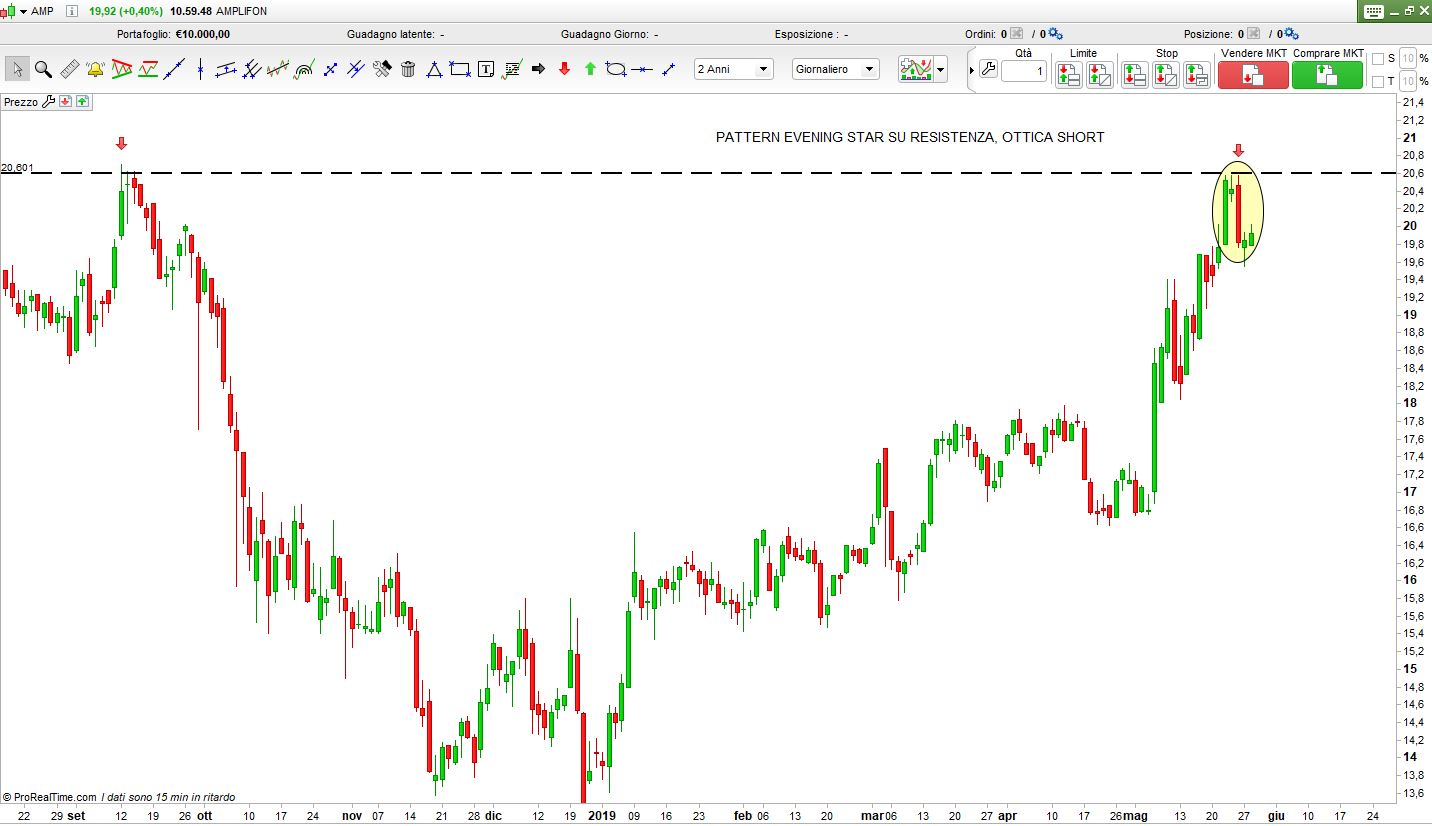Click the trash can delete icon
This screenshot has width=1432, height=826.
tap(408, 69)
